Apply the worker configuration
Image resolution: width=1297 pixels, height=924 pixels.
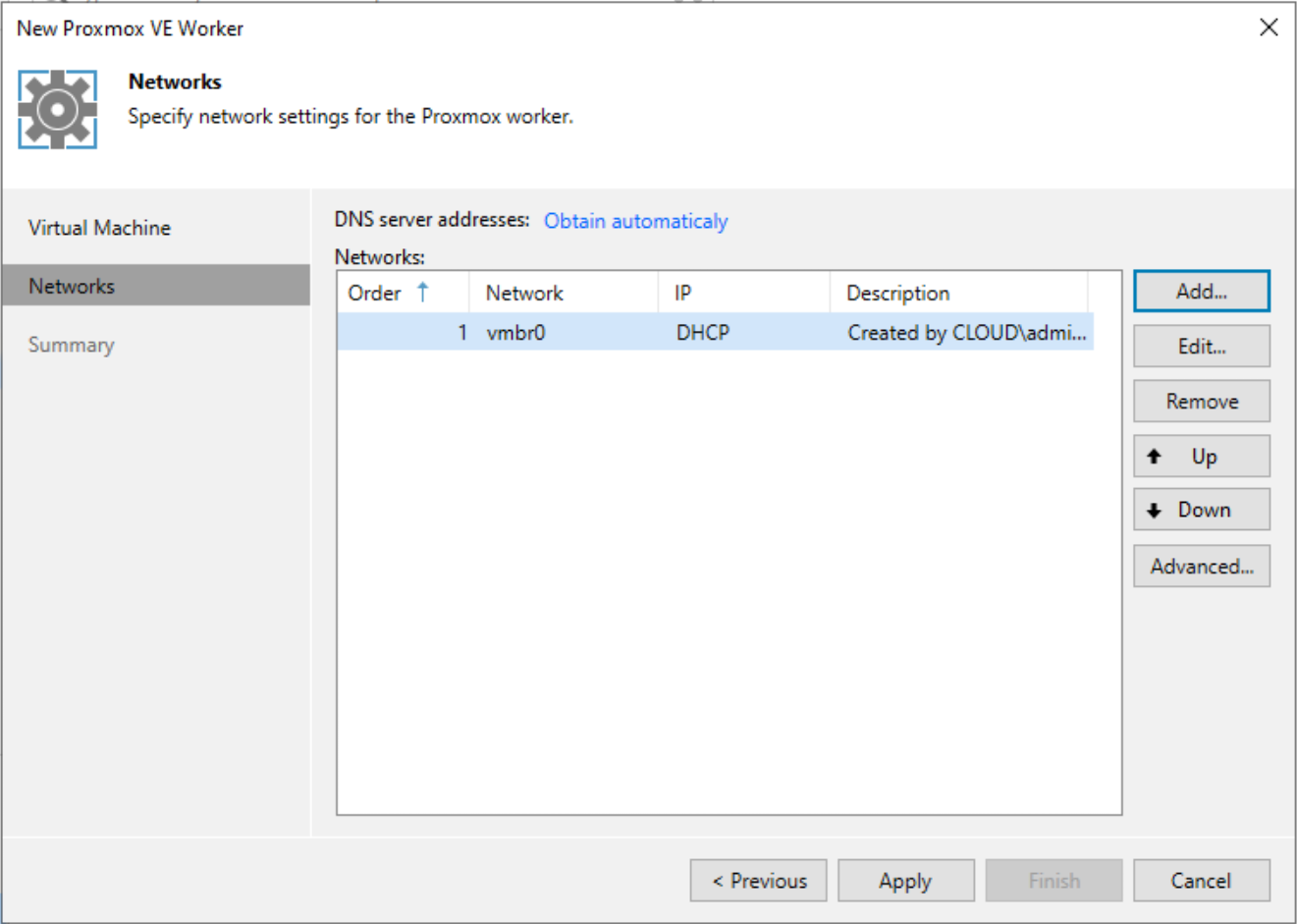tap(905, 880)
